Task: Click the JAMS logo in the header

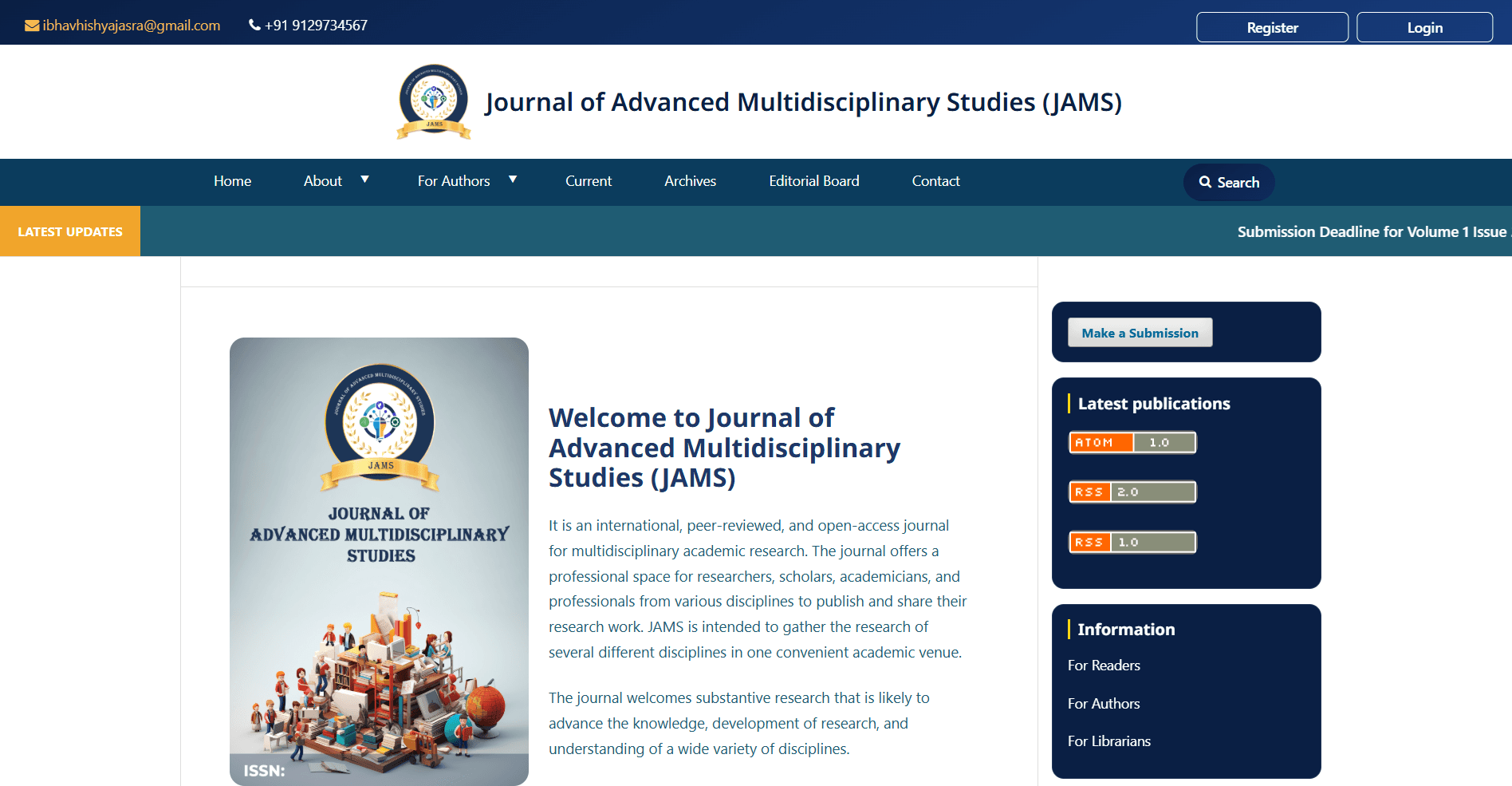Action: click(434, 102)
